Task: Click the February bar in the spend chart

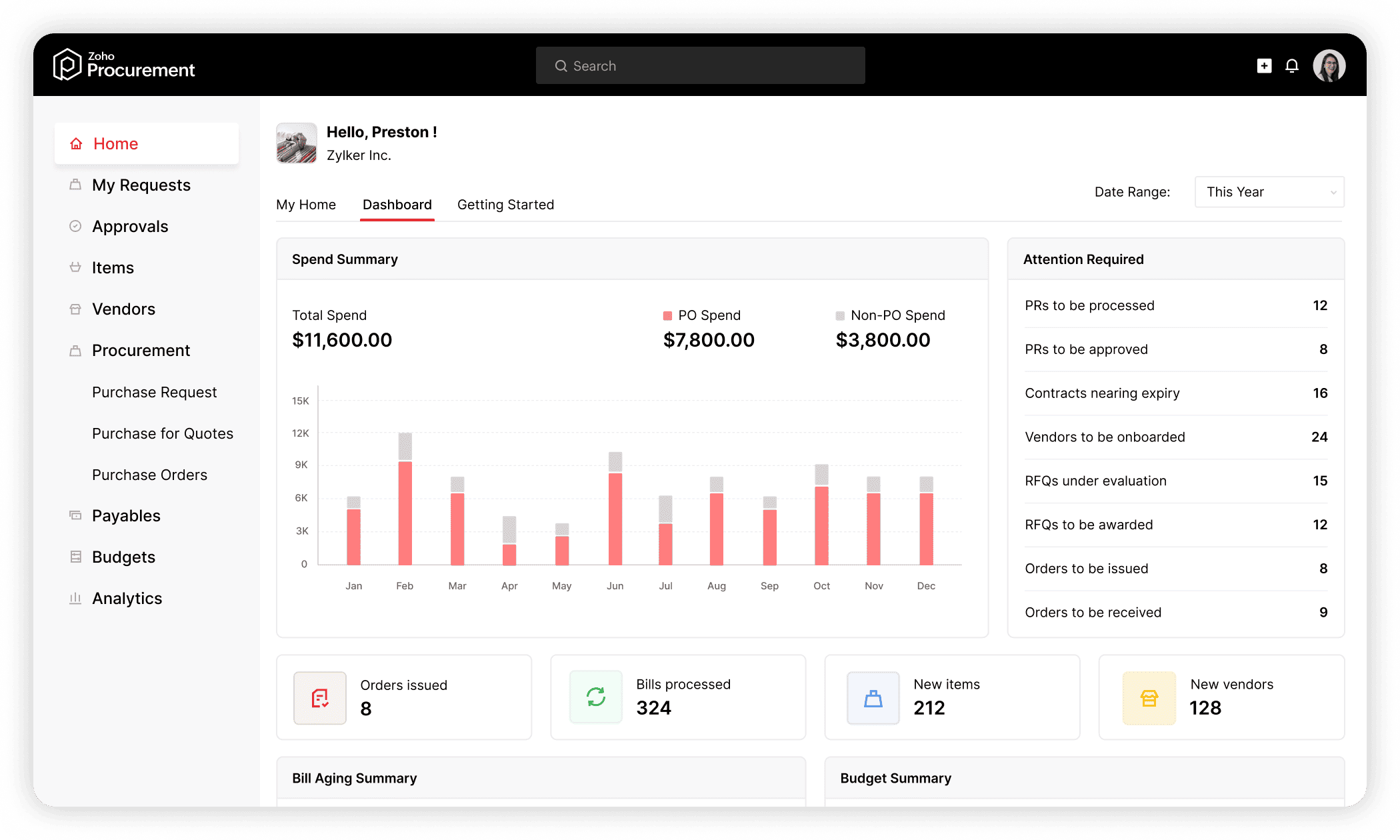Action: (x=405, y=513)
